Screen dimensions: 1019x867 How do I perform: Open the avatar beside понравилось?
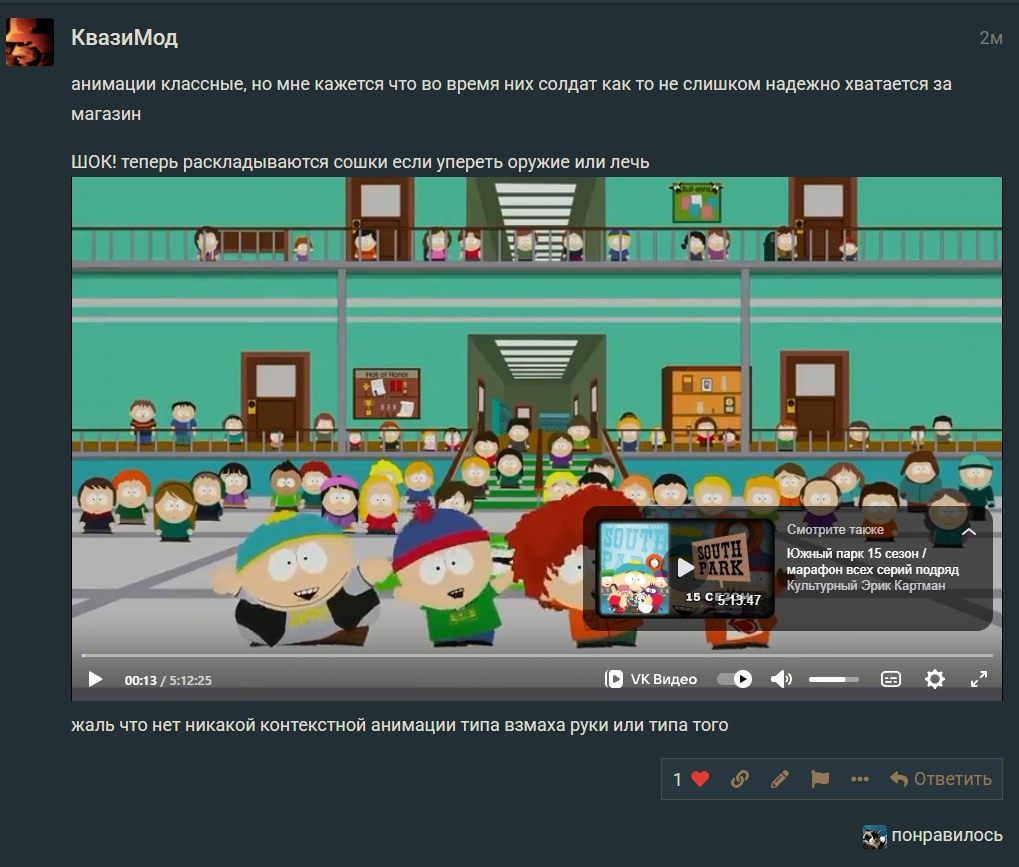874,836
